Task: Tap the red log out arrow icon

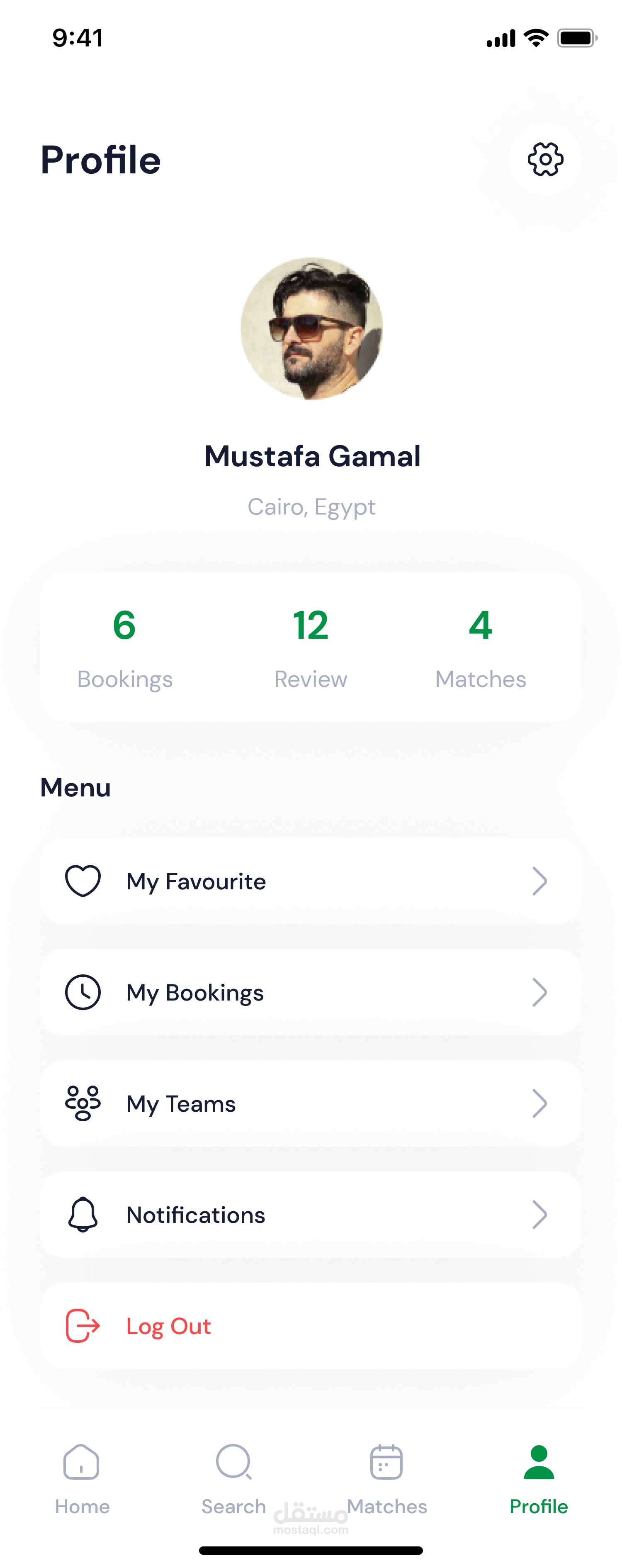Action: (83, 1326)
